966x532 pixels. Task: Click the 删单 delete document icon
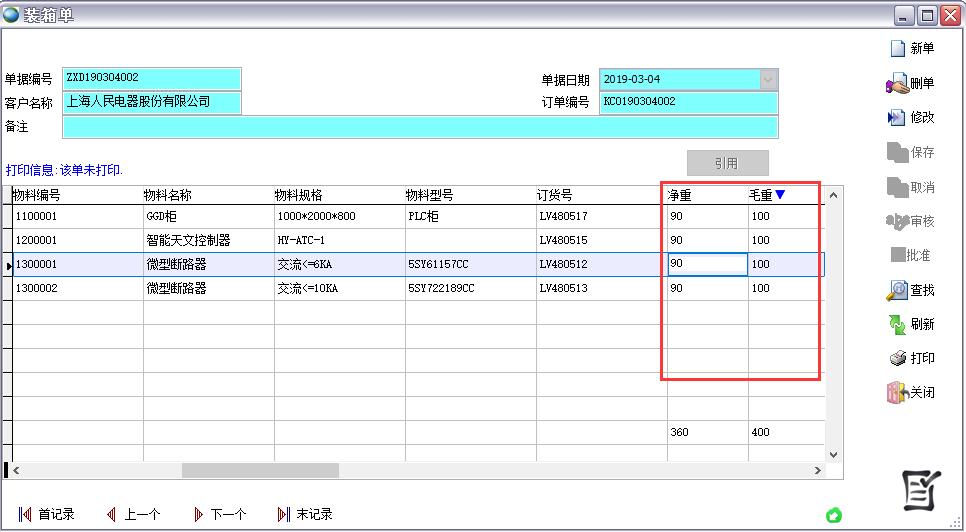coord(897,84)
